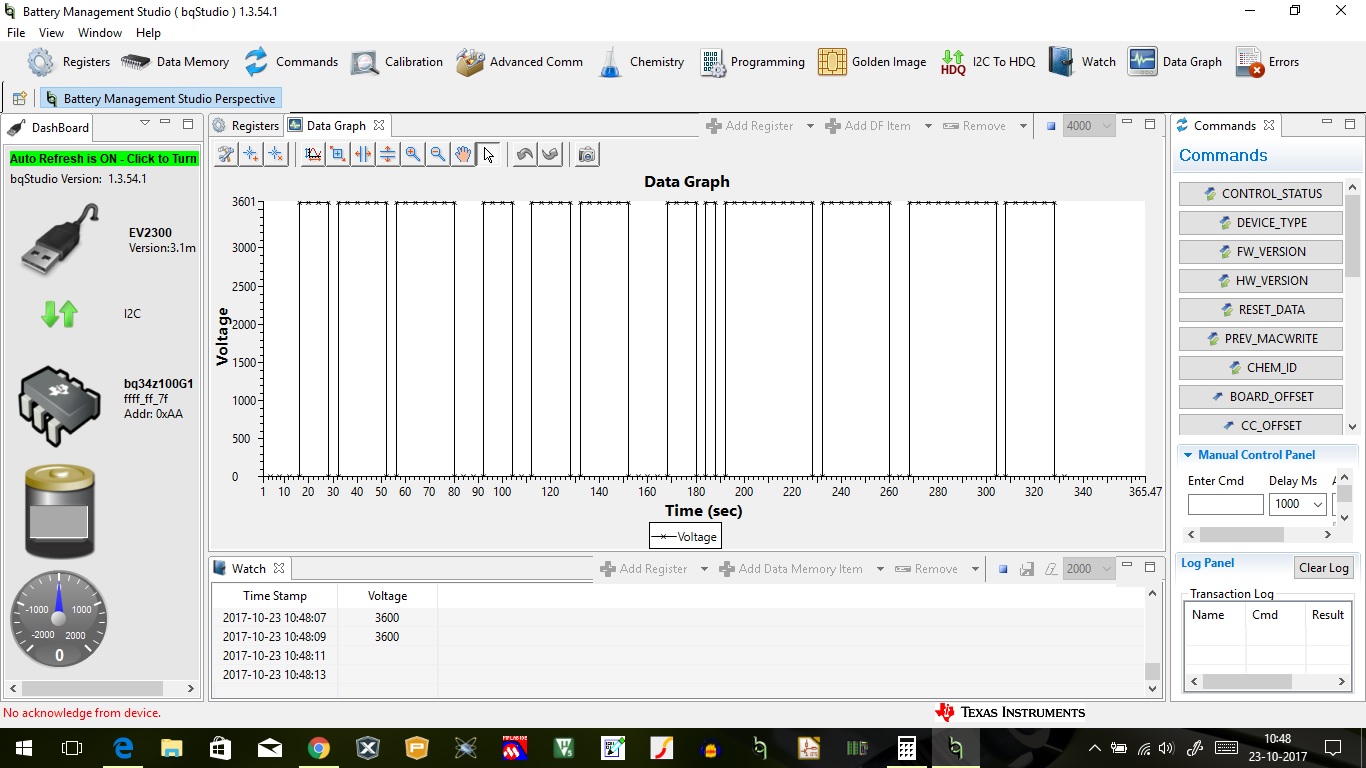This screenshot has width=1366, height=768.
Task: Collapse the Manual Control Panel section
Action: pyautogui.click(x=1188, y=455)
